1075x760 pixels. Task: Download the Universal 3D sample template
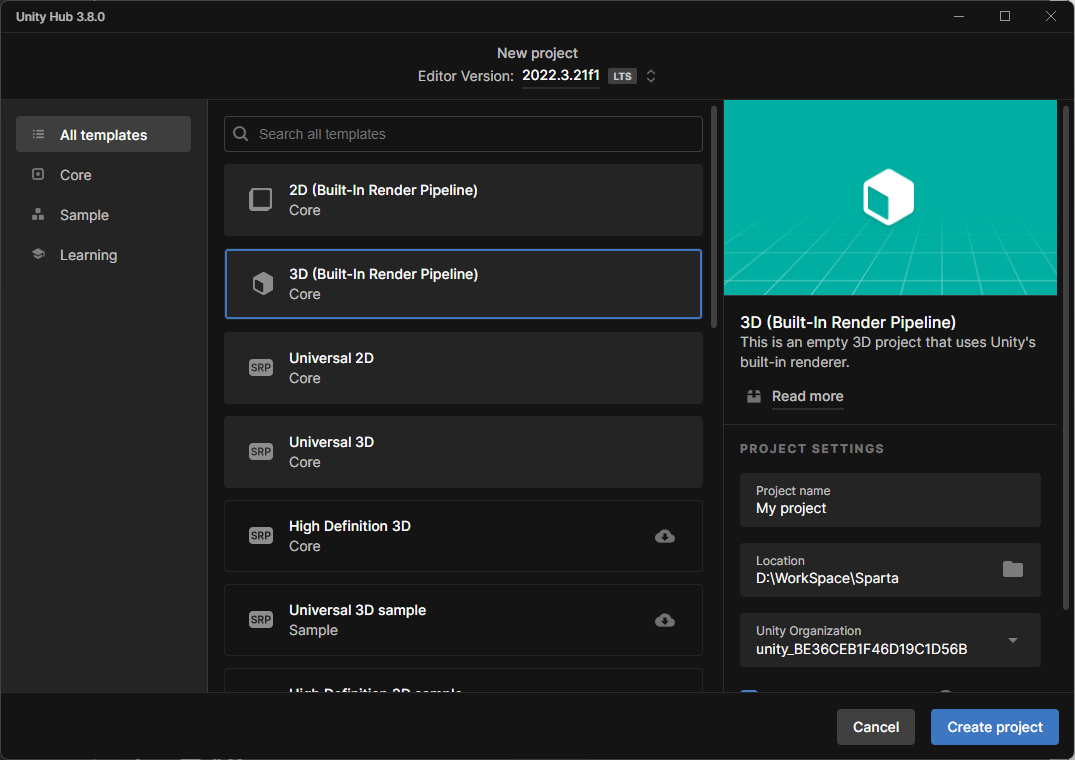pyautogui.click(x=664, y=620)
